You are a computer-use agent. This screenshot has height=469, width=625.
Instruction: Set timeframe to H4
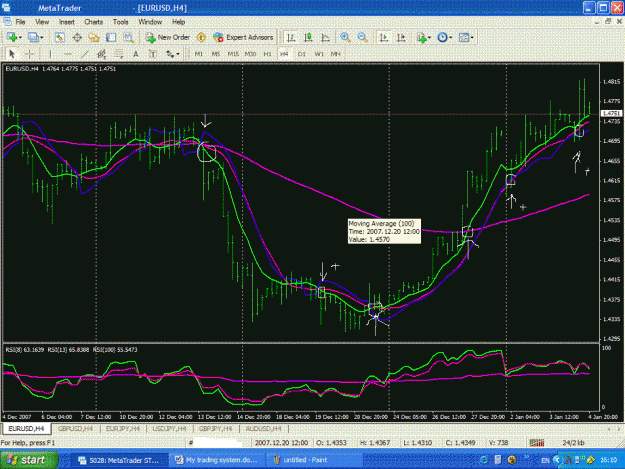tap(284, 54)
